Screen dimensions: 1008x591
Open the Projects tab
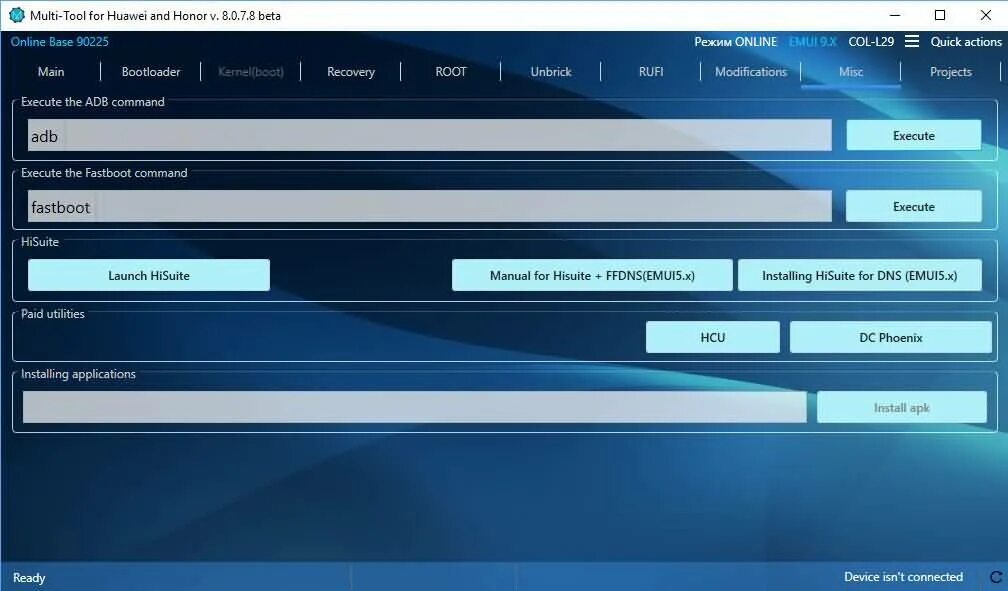(x=951, y=72)
